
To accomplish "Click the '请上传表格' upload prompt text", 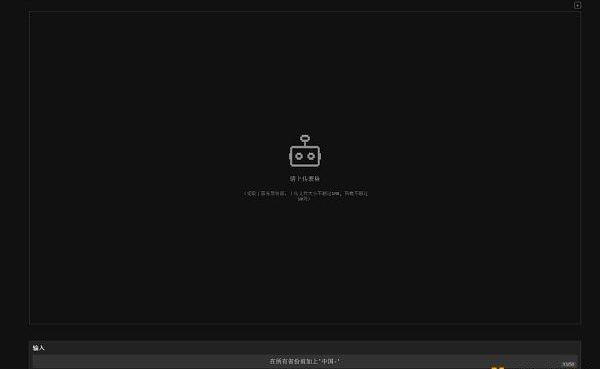I will (305, 179).
